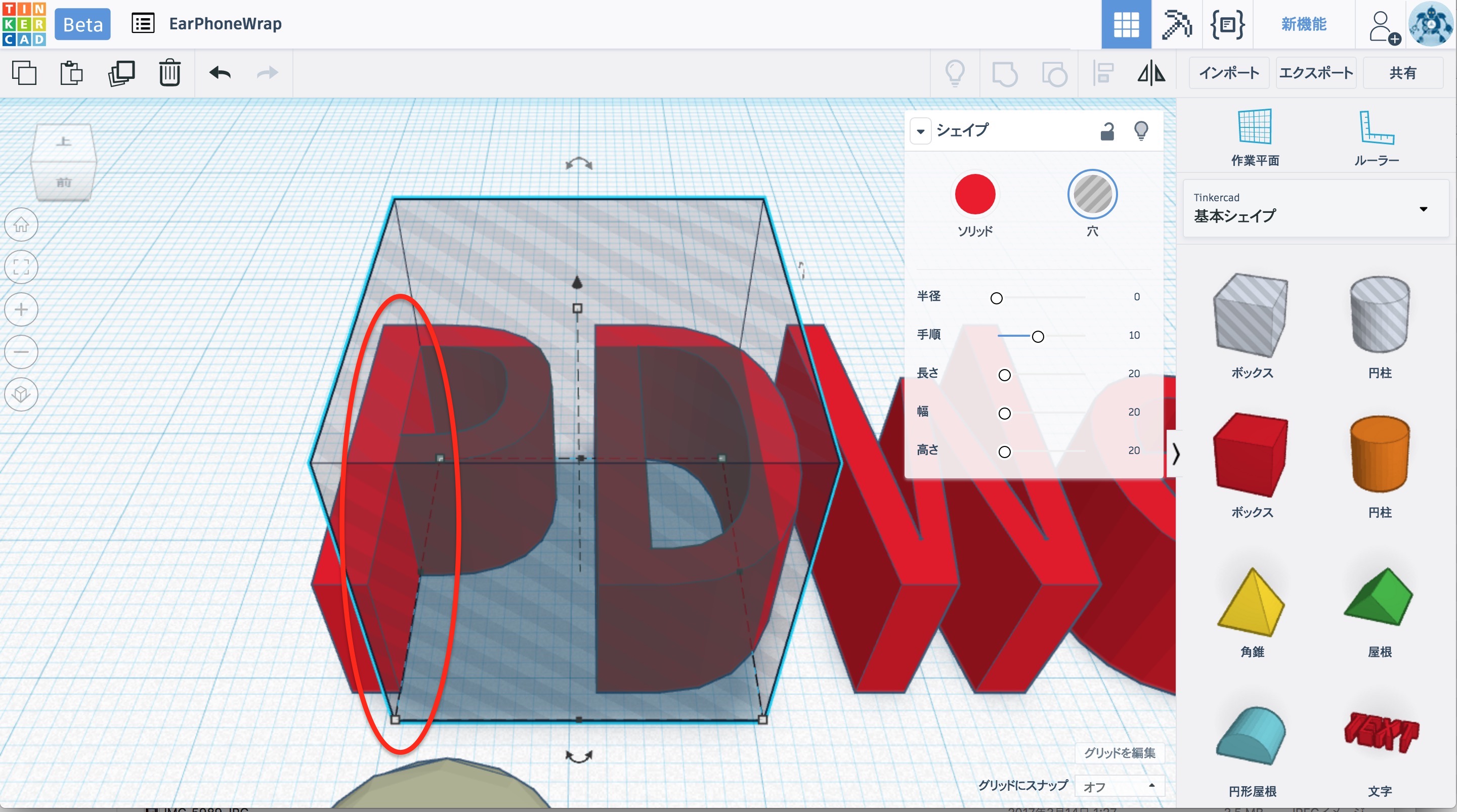Set shape to Hole (穴) mode

click(1092, 195)
